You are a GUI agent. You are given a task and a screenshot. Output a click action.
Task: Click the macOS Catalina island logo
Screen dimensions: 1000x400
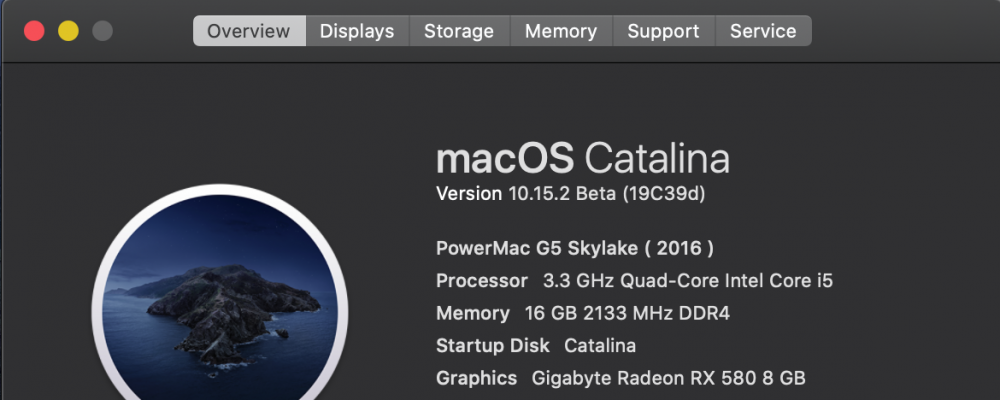tap(220, 293)
